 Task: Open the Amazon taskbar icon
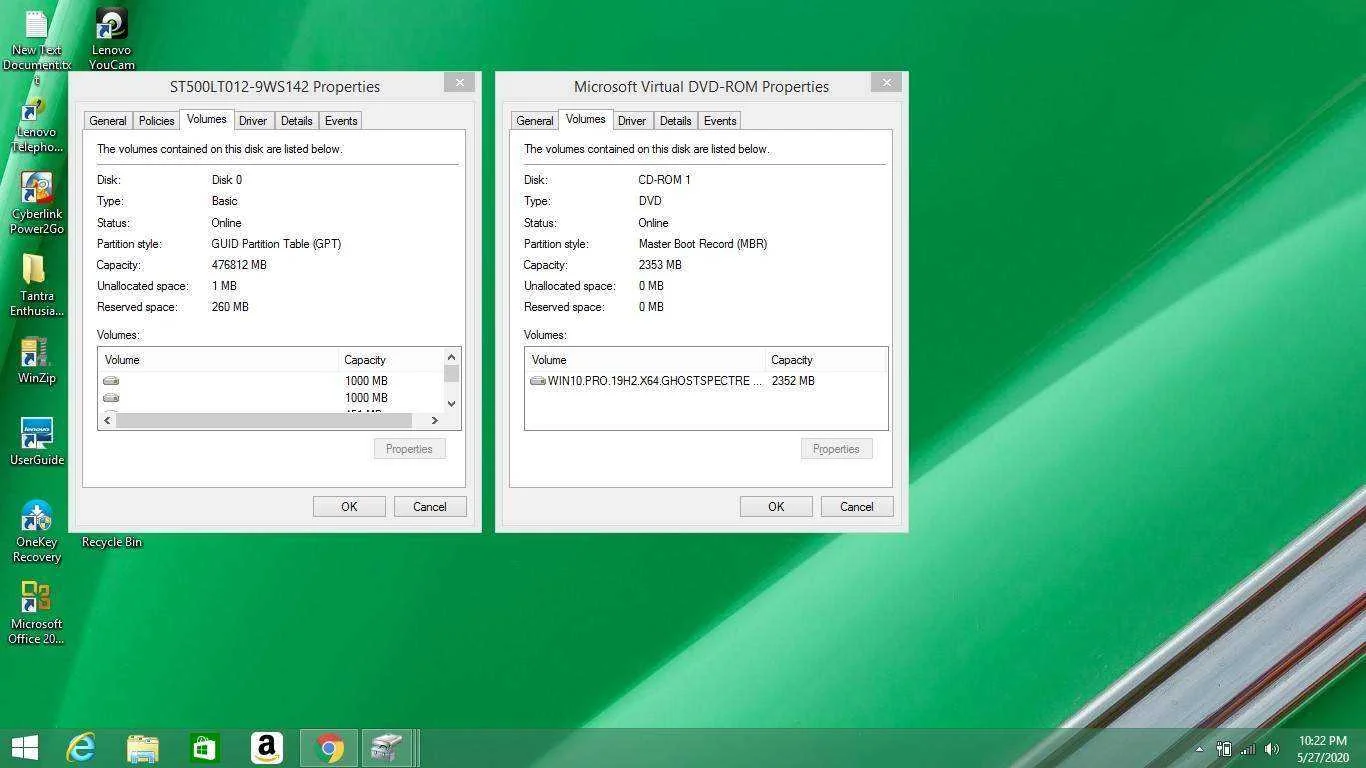coord(266,748)
